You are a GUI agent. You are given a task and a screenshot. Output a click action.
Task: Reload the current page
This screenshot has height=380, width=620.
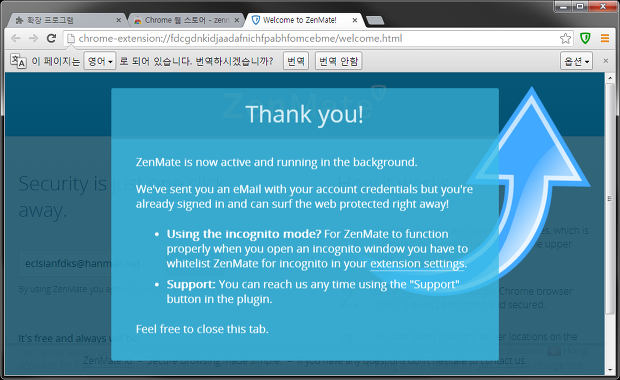51,38
